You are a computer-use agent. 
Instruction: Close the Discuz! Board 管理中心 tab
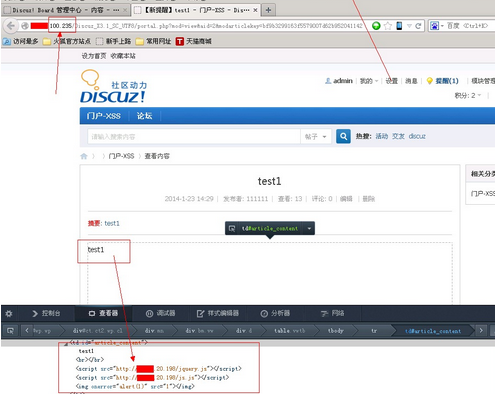(125, 10)
